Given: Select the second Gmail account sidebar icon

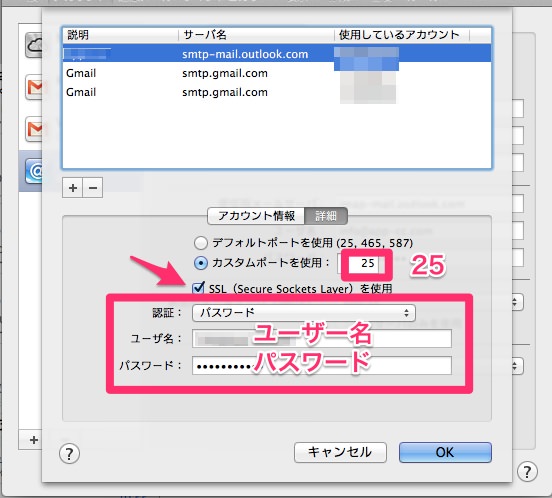Looking at the screenshot, I should (x=34, y=129).
